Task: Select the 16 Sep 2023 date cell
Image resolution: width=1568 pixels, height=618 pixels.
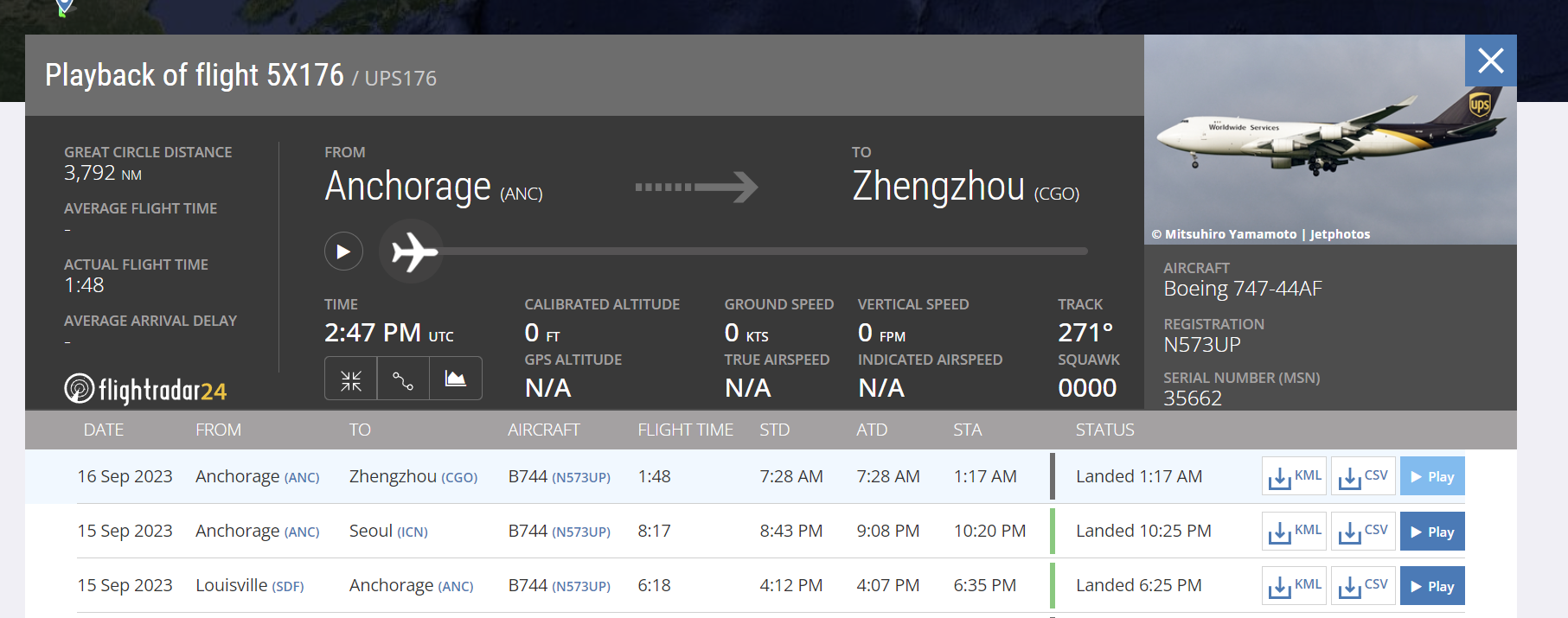Action: click(125, 476)
